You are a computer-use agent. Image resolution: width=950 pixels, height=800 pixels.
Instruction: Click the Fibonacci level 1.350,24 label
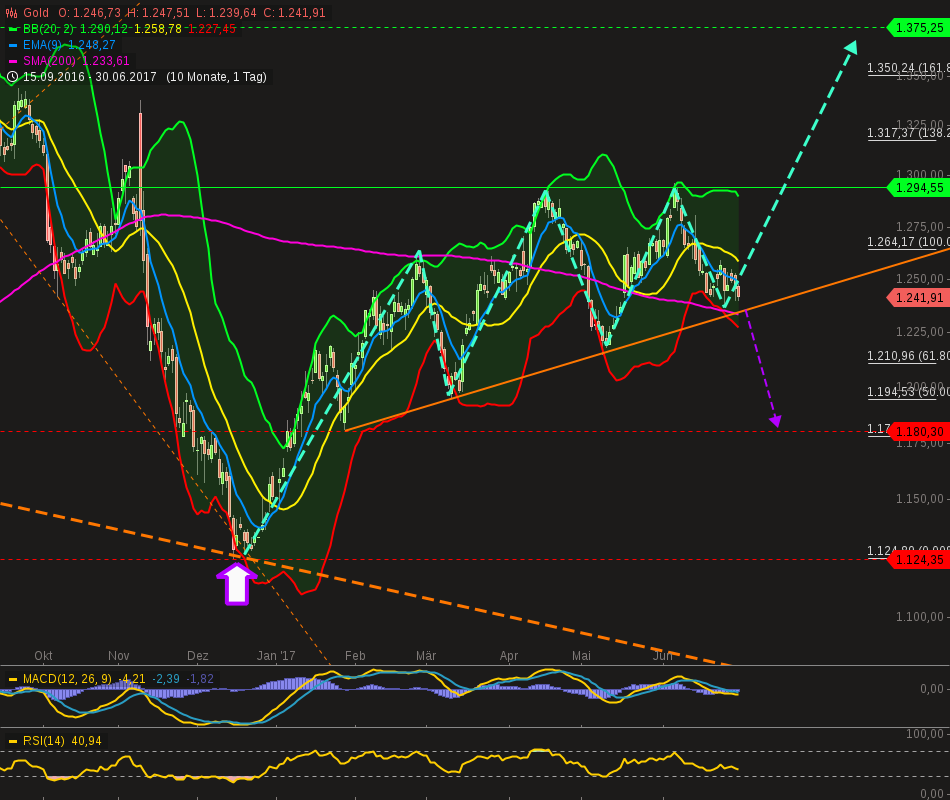click(x=908, y=68)
